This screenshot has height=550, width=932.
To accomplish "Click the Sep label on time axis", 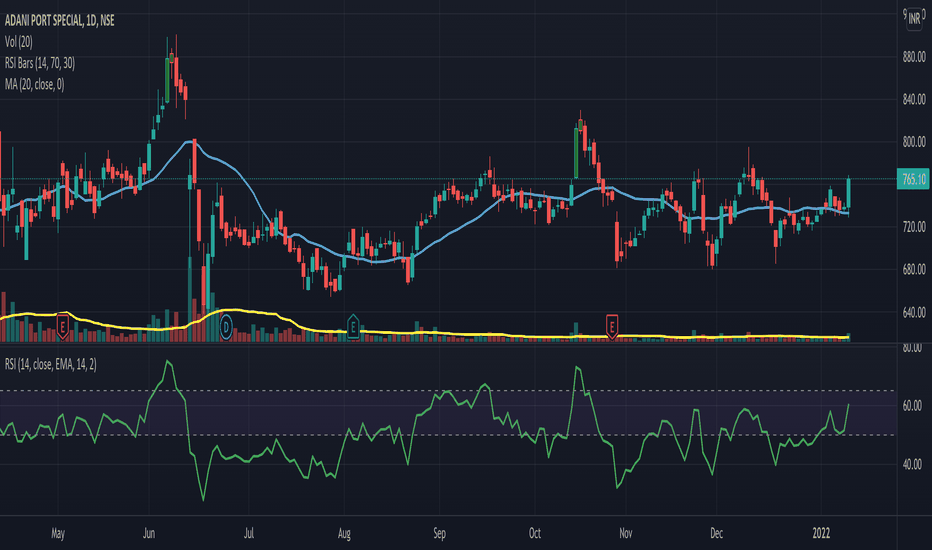I will [x=439, y=533].
